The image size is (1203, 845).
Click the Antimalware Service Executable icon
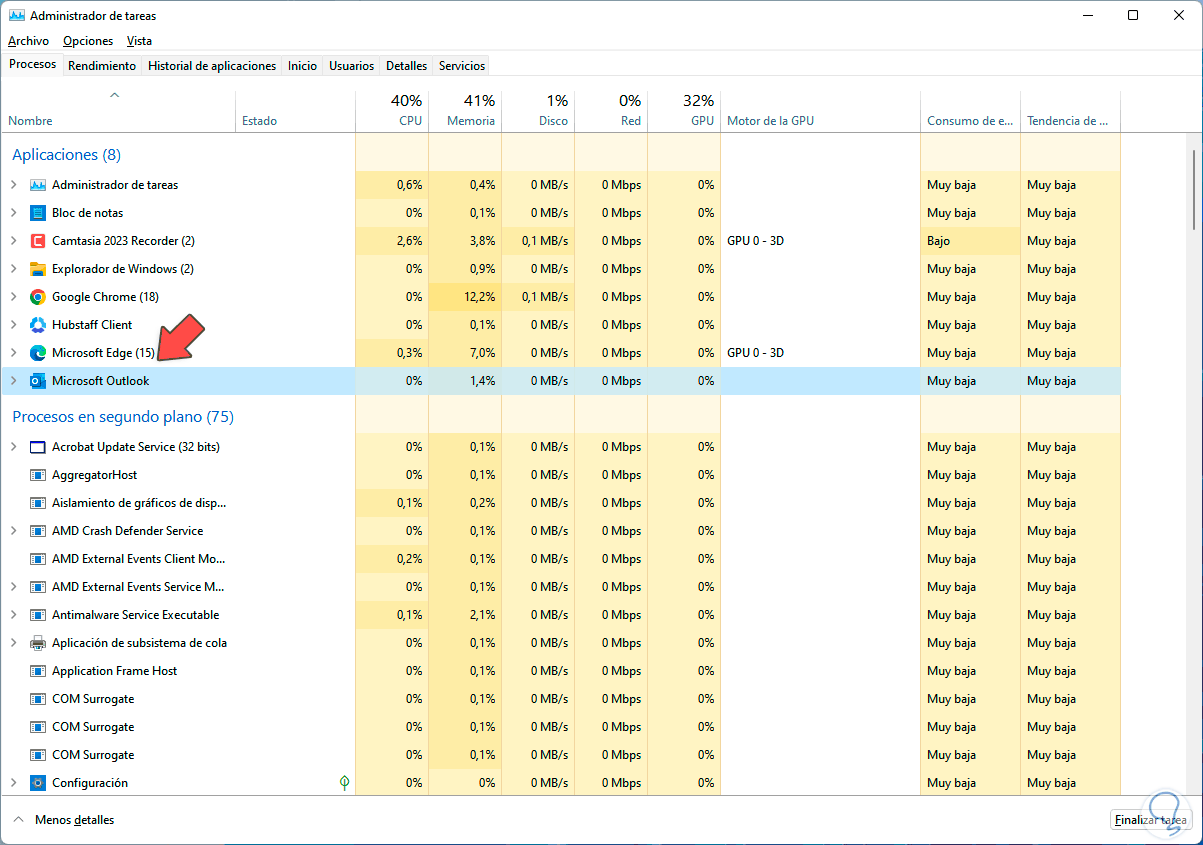pyautogui.click(x=38, y=615)
